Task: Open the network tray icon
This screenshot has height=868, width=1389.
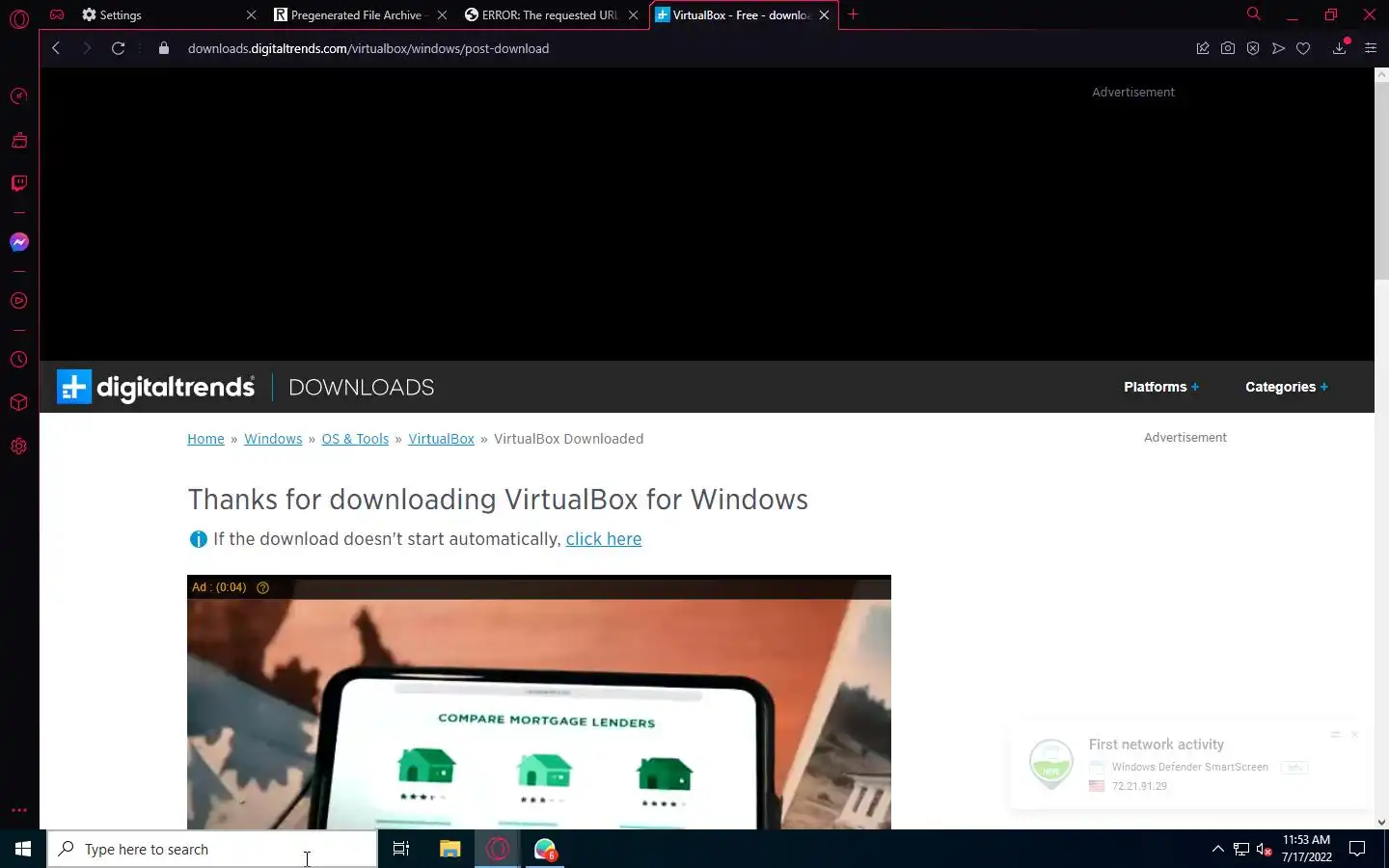Action: (x=1241, y=850)
